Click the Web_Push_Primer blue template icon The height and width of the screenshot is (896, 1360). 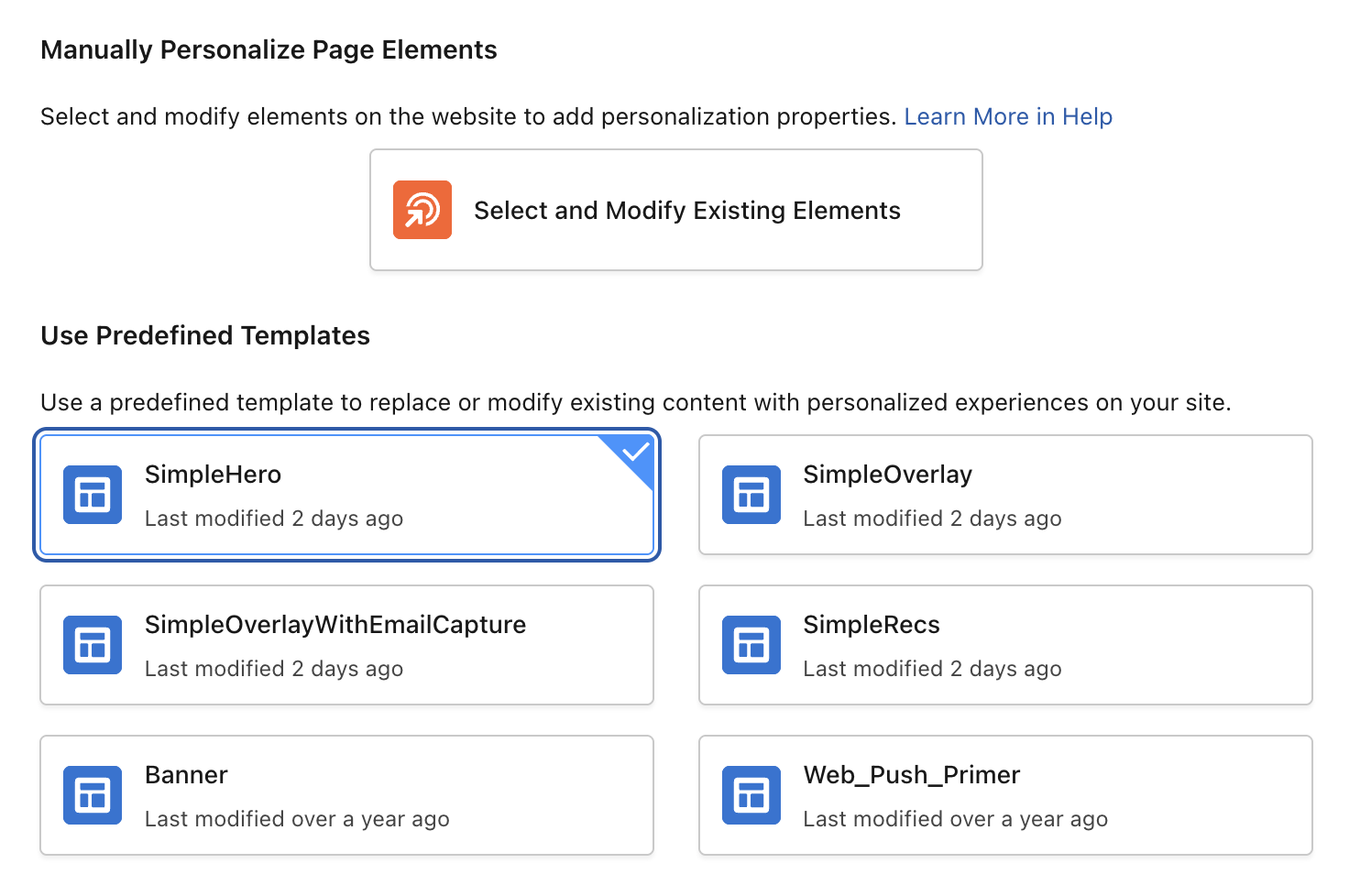751,795
